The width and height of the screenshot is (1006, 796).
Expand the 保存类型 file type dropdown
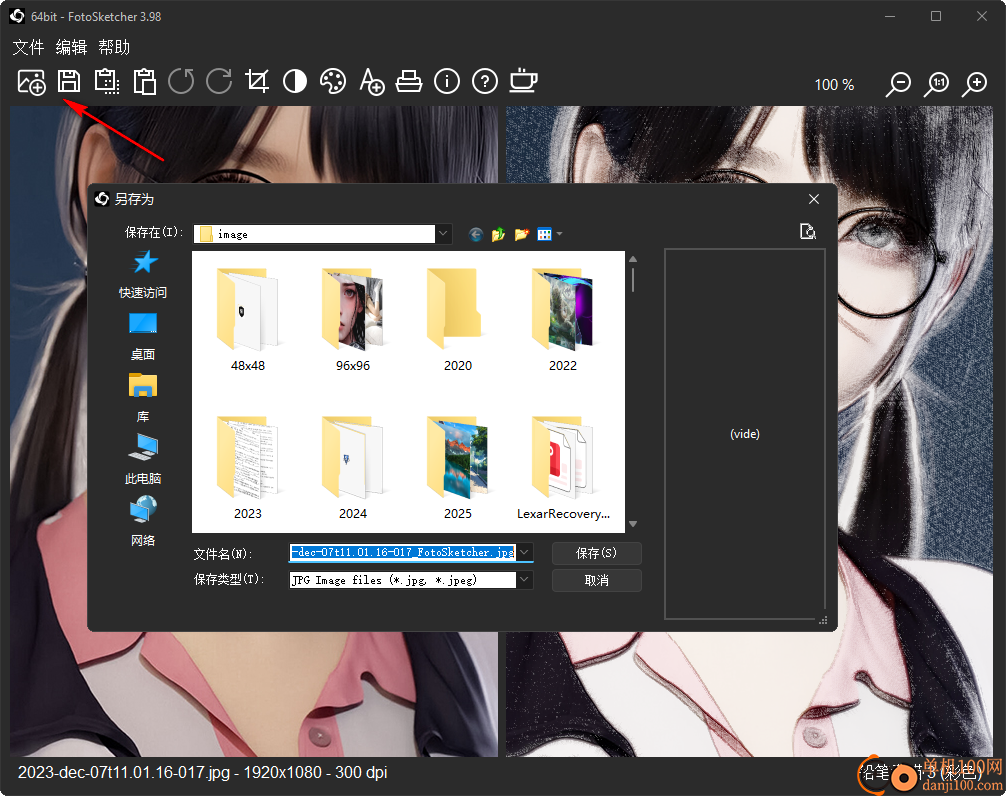[x=524, y=580]
